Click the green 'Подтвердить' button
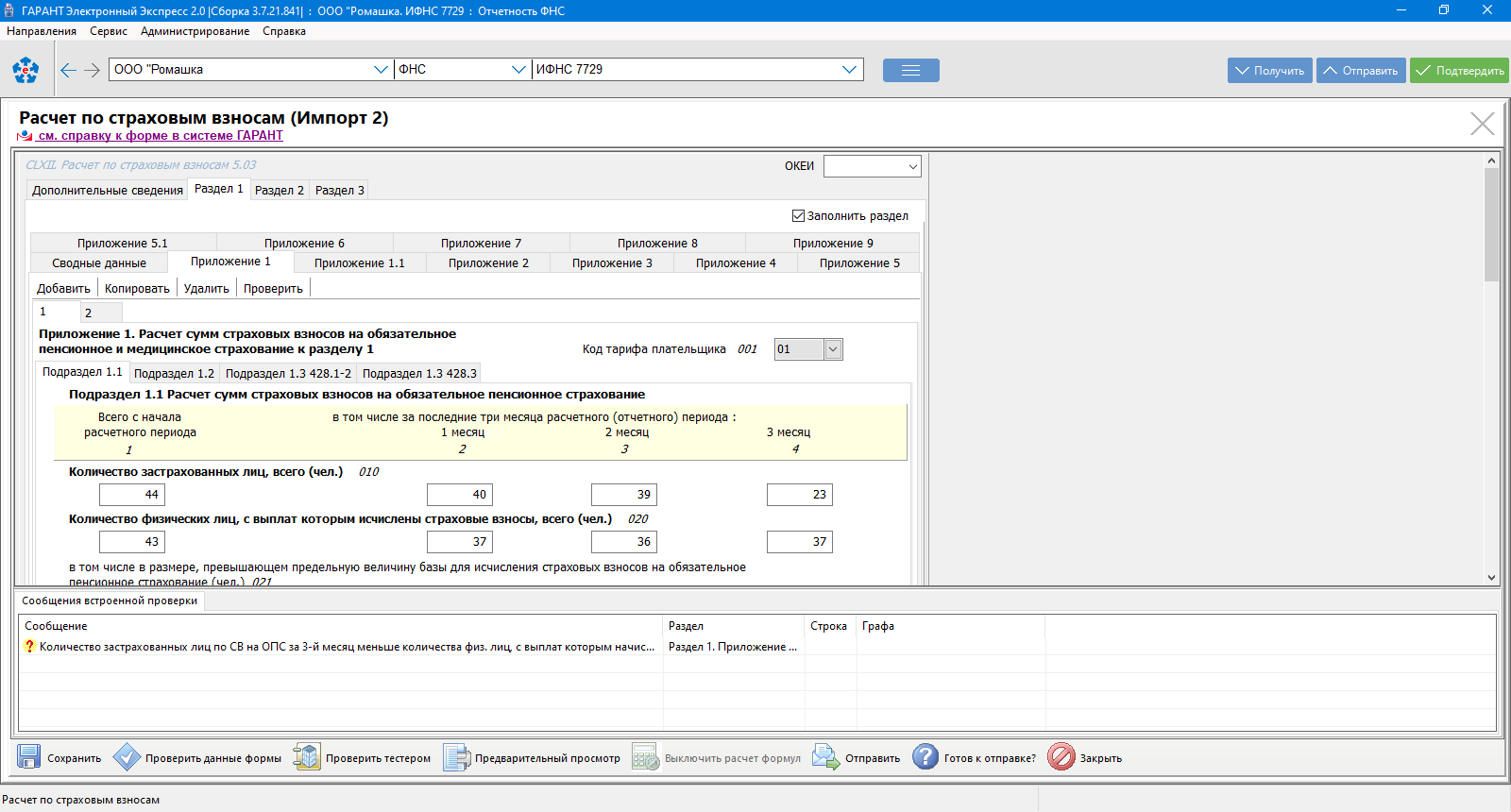This screenshot has width=1511, height=812. (x=1459, y=71)
